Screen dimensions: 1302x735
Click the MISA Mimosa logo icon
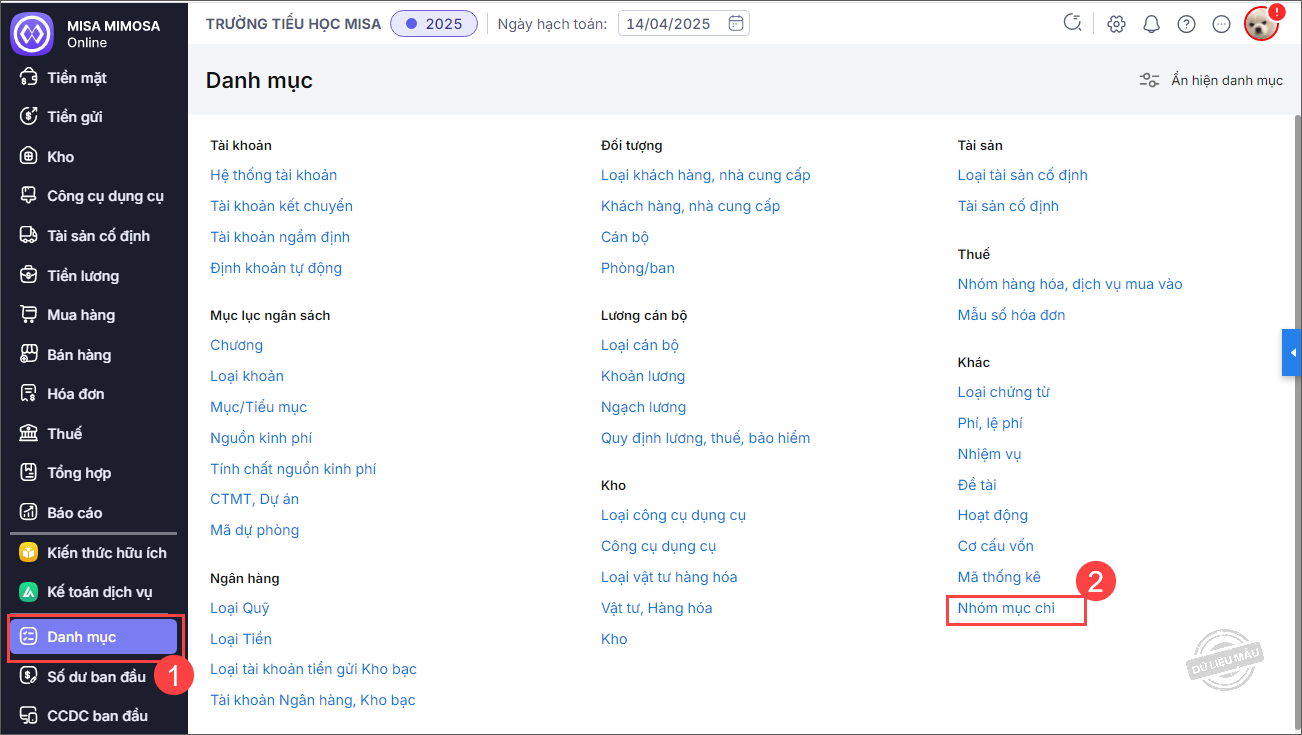[x=31, y=33]
